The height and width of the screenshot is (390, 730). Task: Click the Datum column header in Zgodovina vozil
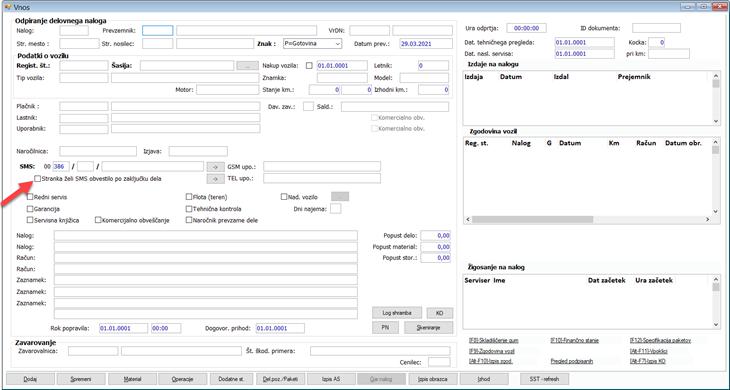pos(570,143)
